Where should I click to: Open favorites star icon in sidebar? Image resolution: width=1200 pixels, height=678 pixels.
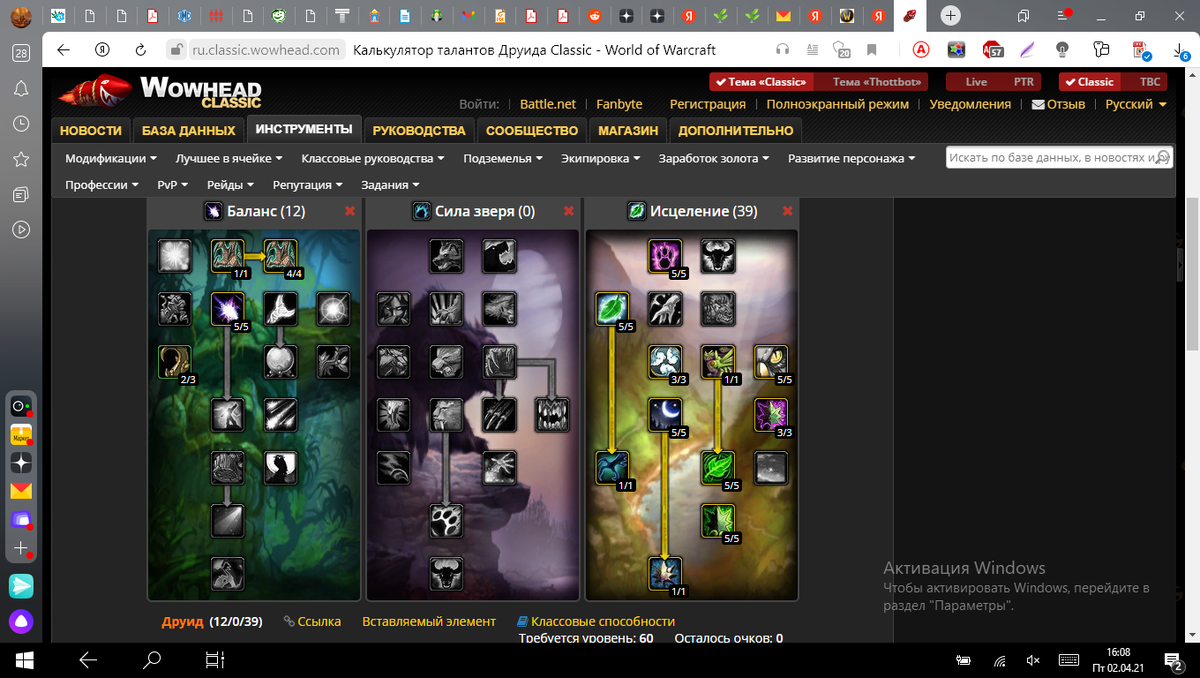[21, 159]
